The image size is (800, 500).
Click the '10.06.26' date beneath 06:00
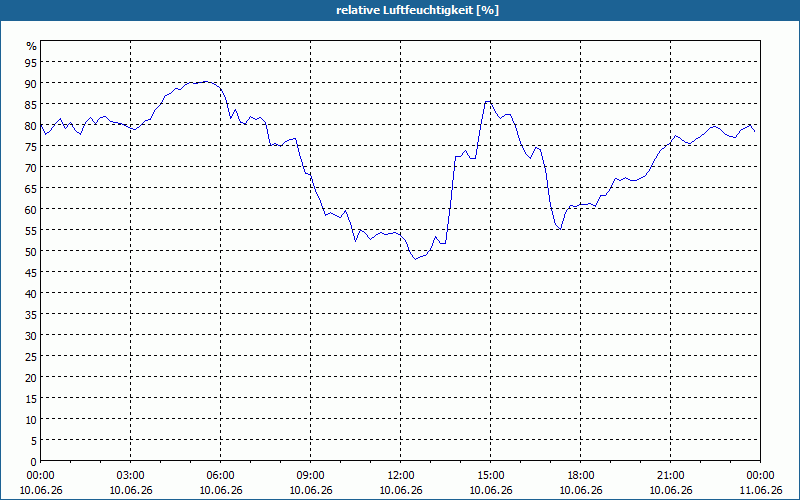click(x=220, y=490)
